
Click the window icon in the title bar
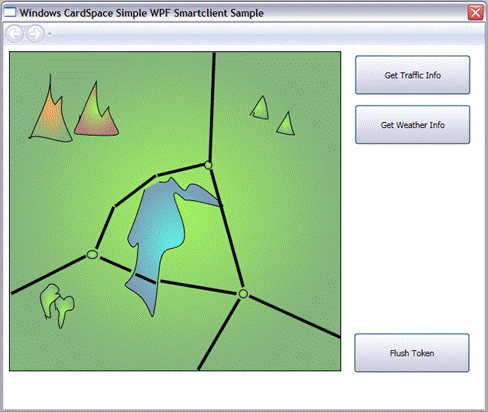[10, 12]
